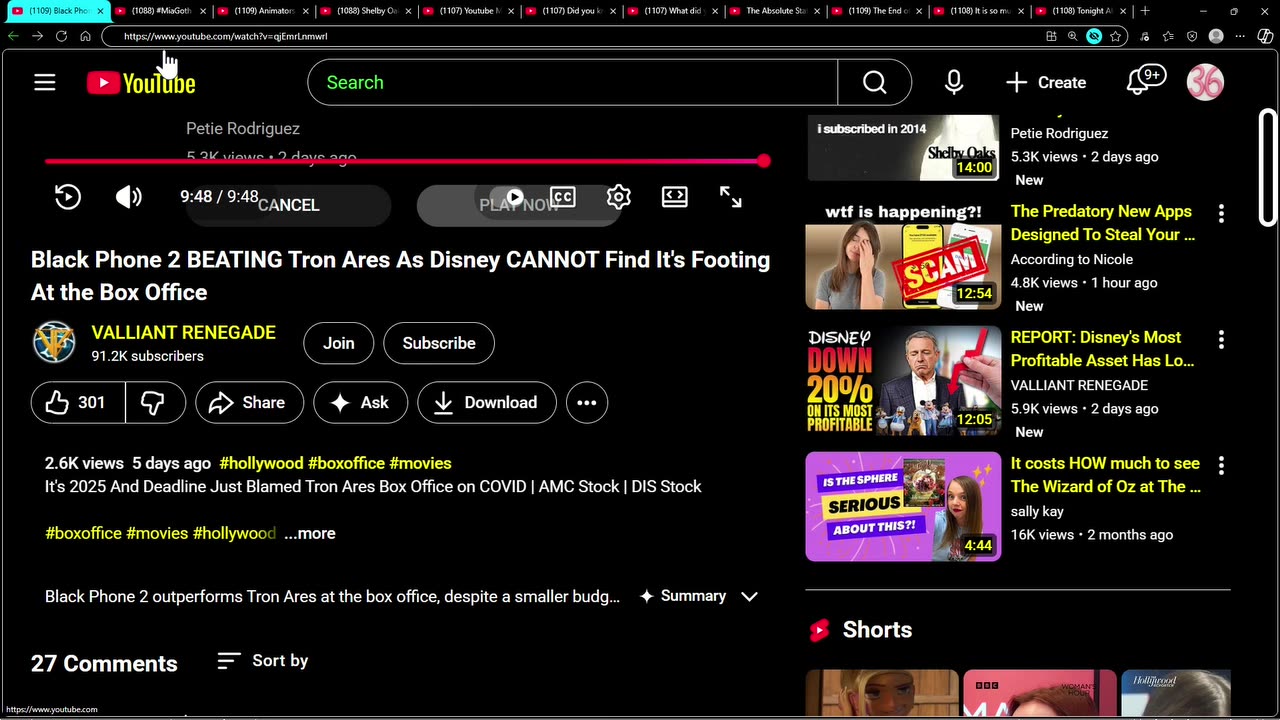Open the notifications bell
This screenshot has height=720, width=1280.
pos(1144,82)
